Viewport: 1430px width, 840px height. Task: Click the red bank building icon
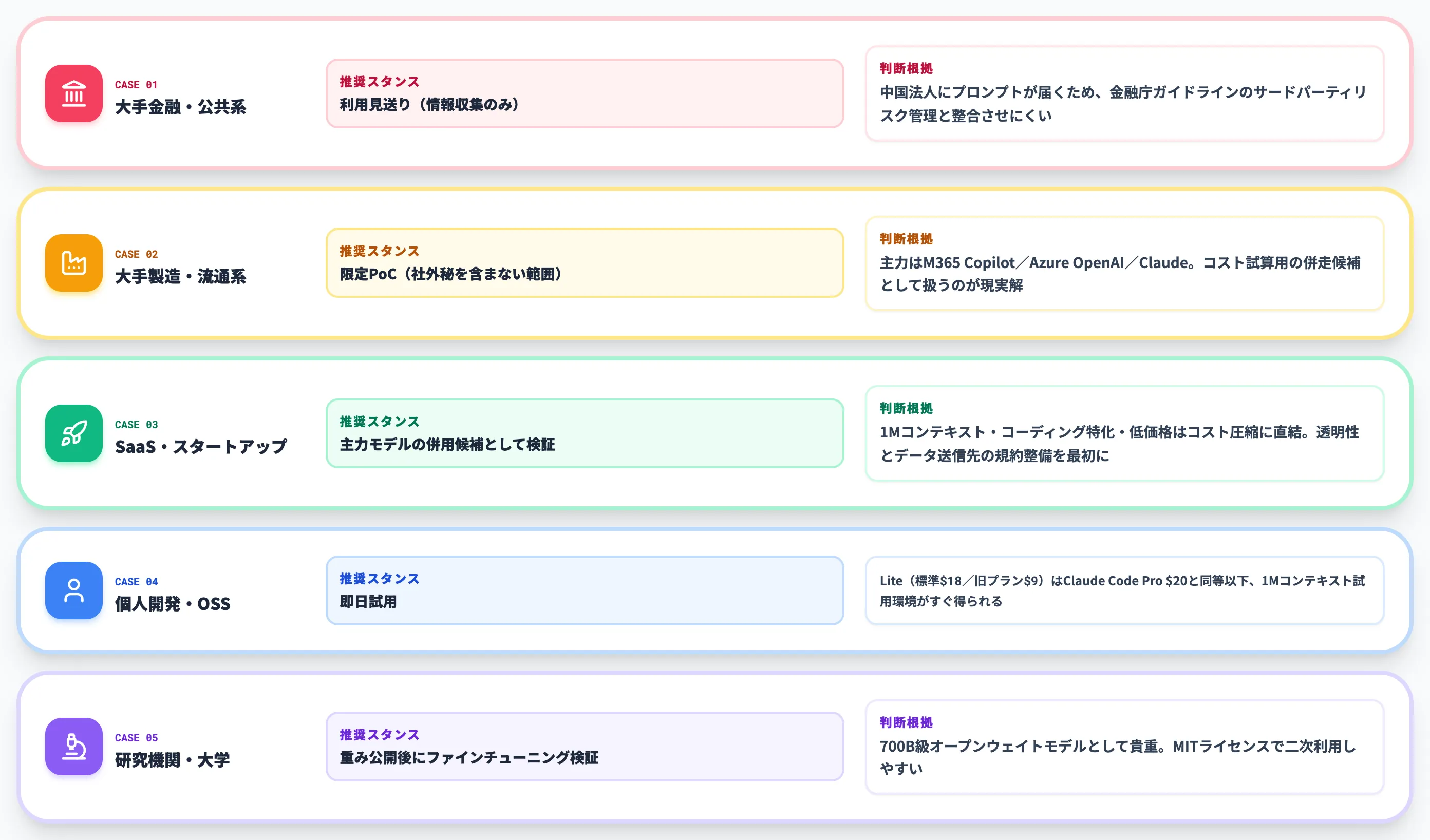74,93
